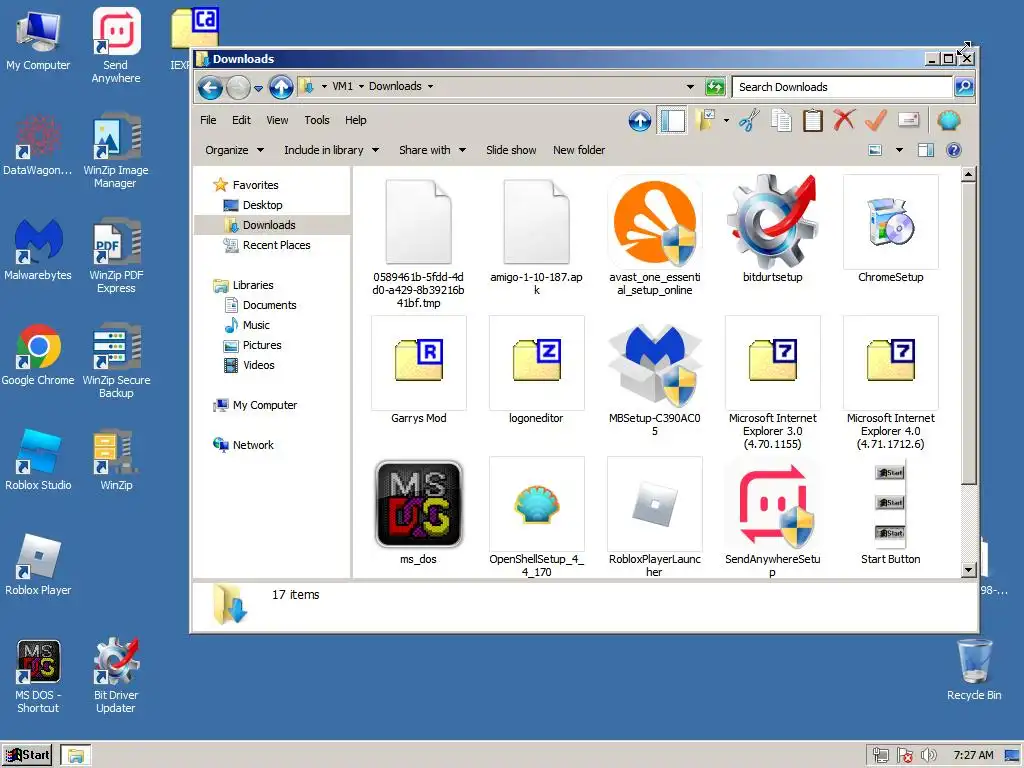Refresh the Downloads folder view
This screenshot has width=1024, height=768.
tap(715, 86)
